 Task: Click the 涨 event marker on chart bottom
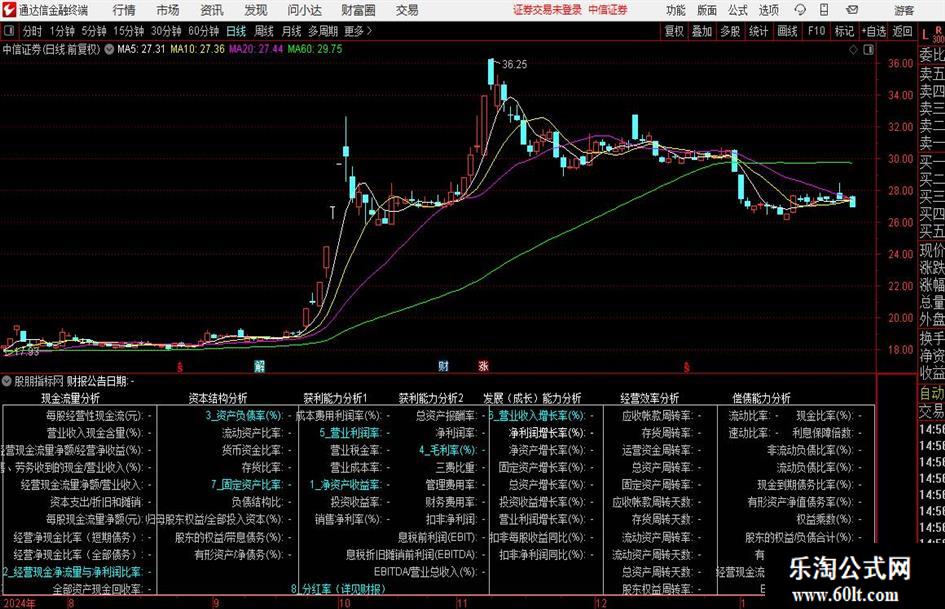[x=483, y=366]
